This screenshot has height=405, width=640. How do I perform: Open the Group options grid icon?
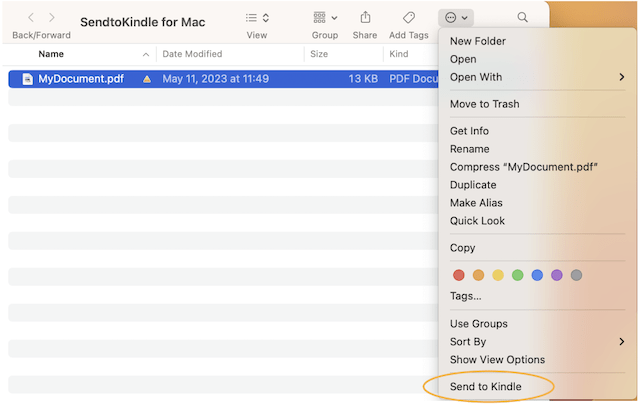pyautogui.click(x=324, y=18)
